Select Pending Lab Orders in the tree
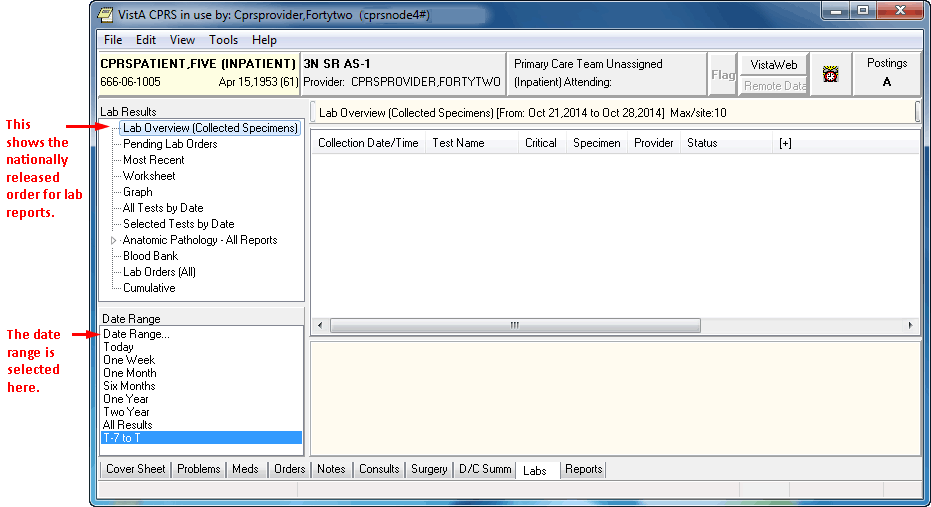The image size is (931, 507). 170,144
